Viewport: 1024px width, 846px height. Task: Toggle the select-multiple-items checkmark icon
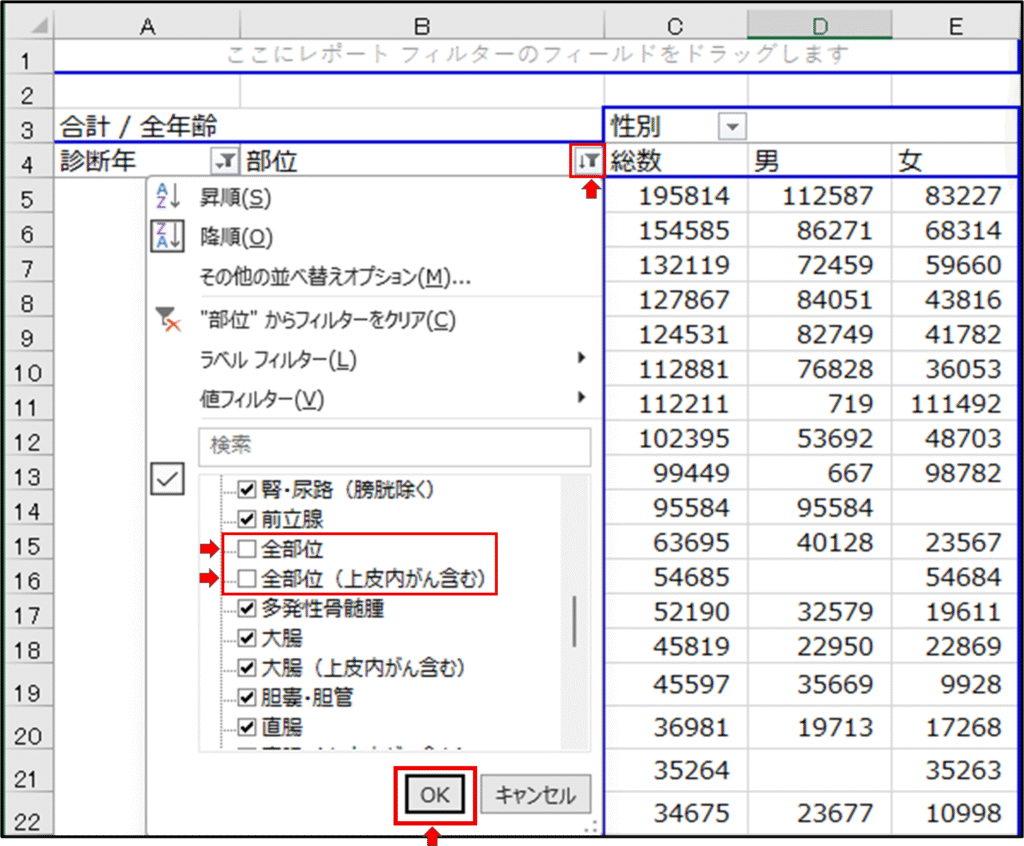point(167,480)
